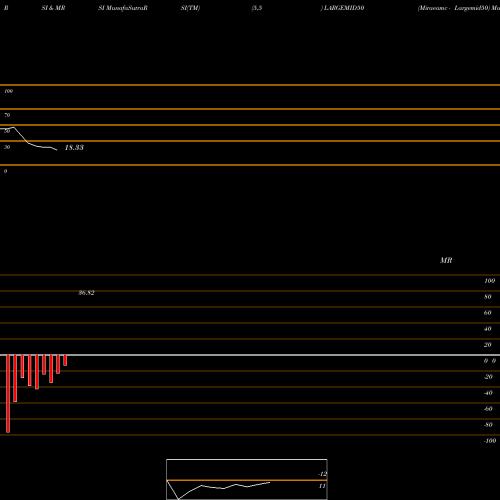
Task: Click the 18.33 RSI value label
Action: (x=74, y=147)
